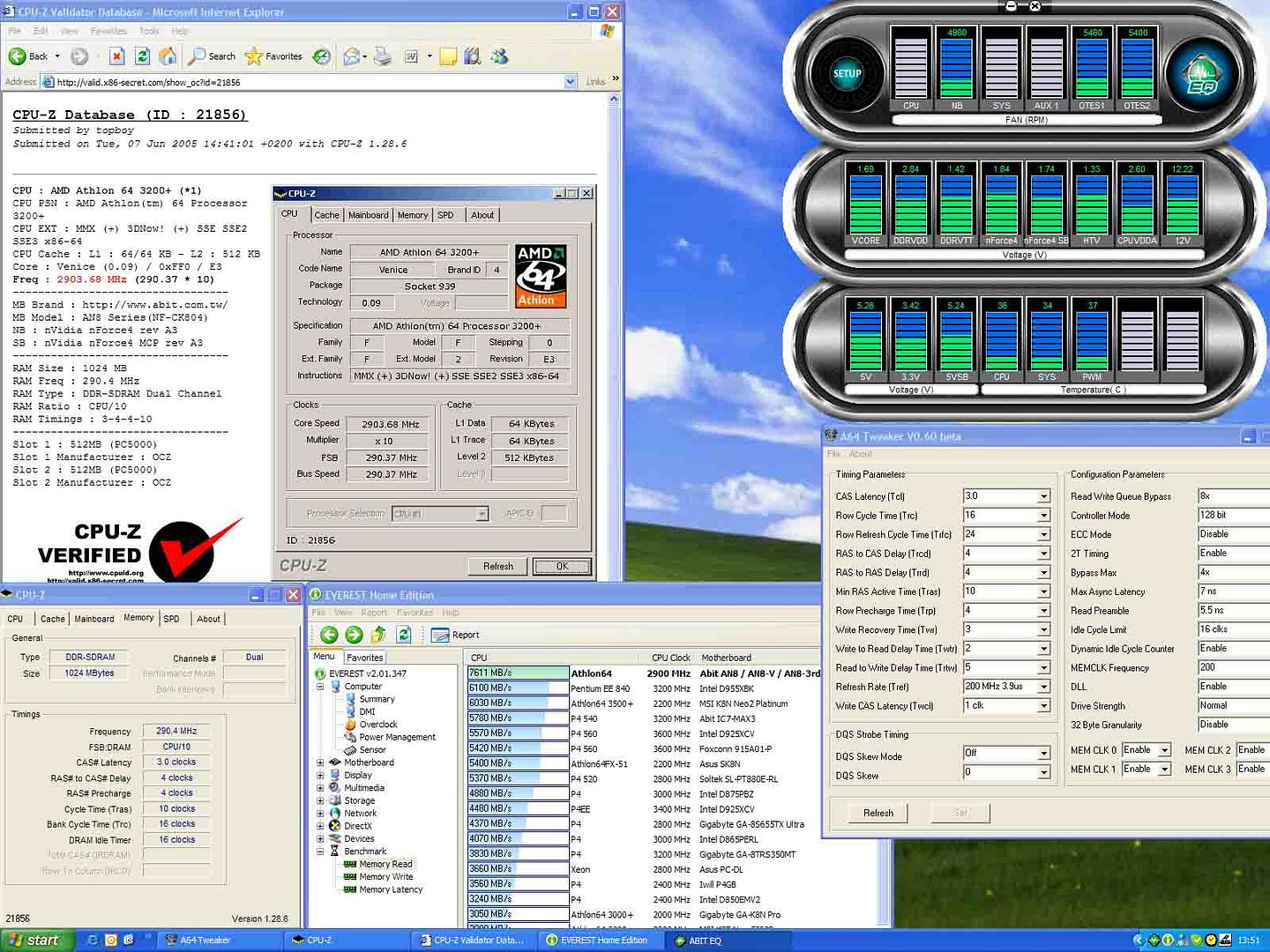Image resolution: width=1270 pixels, height=952 pixels.
Task: Open the RAS to CAS Delay (Trcd) dropdown
Action: tap(1043, 554)
